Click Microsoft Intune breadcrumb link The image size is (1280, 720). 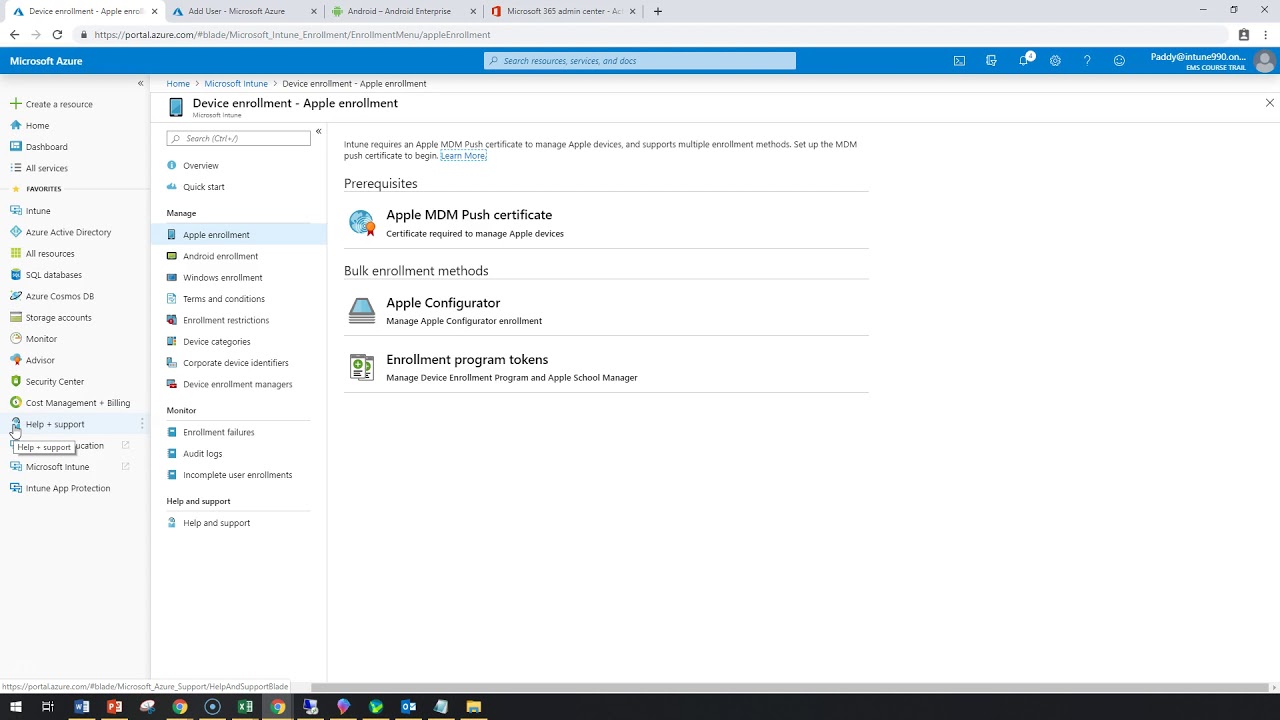236,84
